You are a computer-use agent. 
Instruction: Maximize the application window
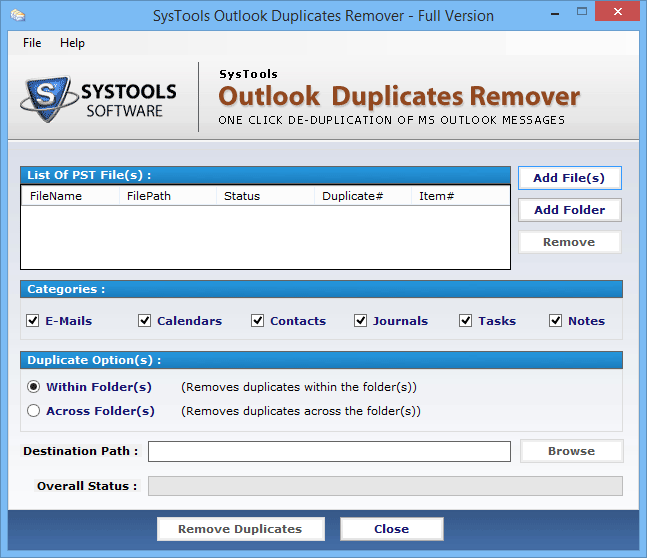point(582,12)
